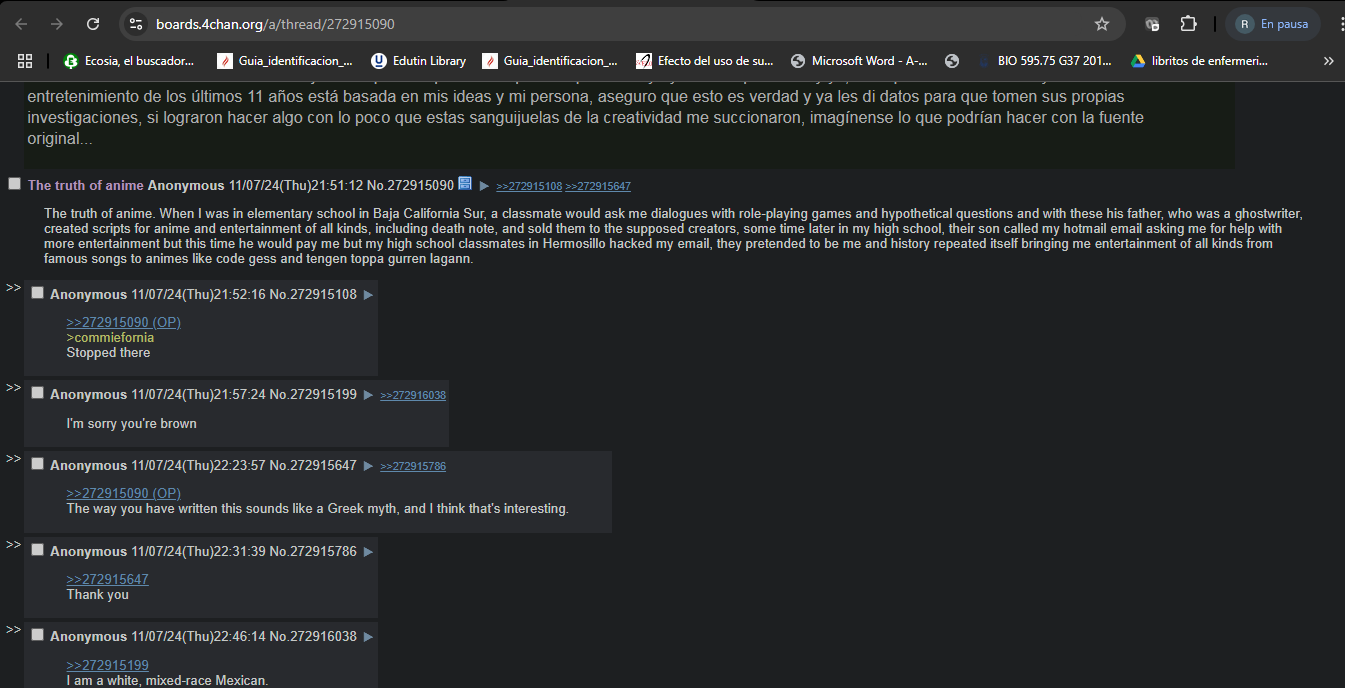
Task: Open the bookmarks apps grid icon
Action: click(x=25, y=61)
